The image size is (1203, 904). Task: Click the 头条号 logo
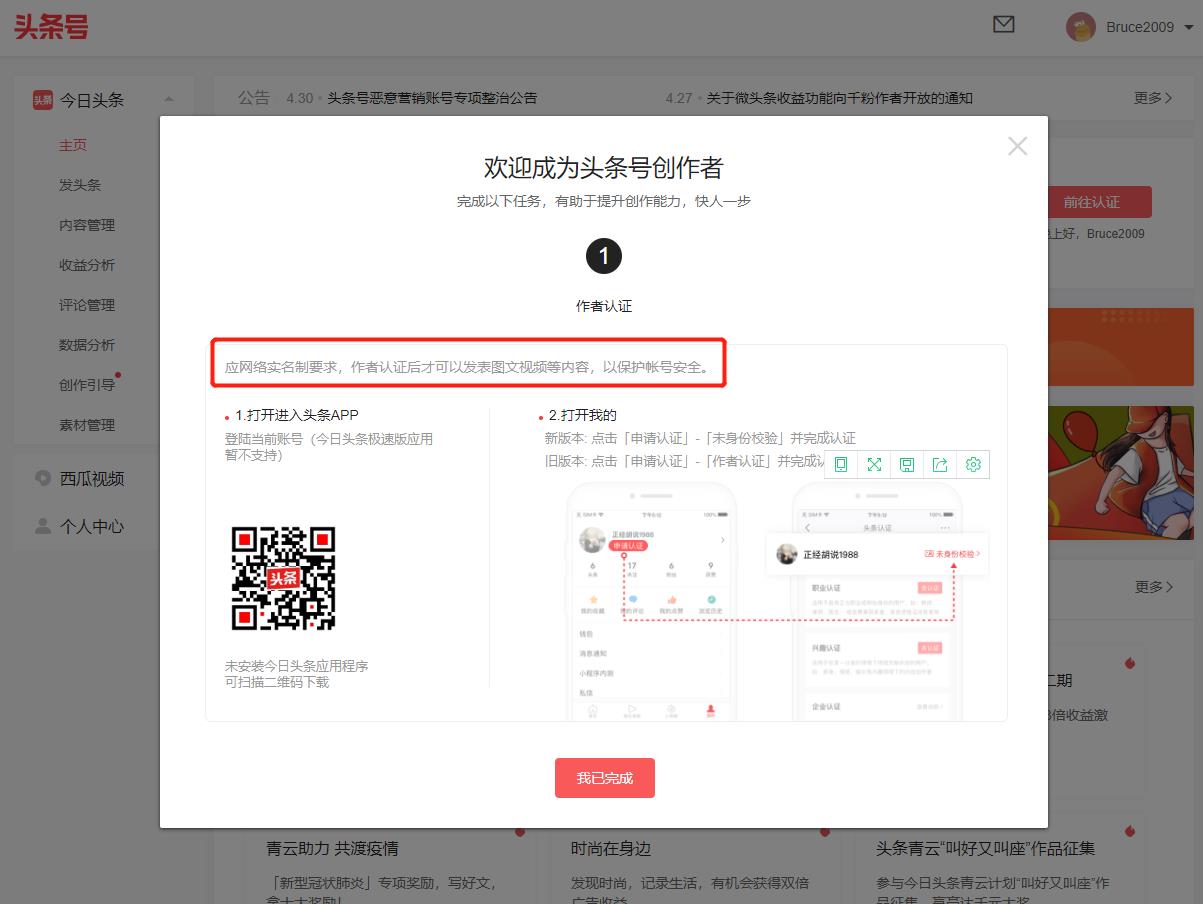pyautogui.click(x=51, y=27)
